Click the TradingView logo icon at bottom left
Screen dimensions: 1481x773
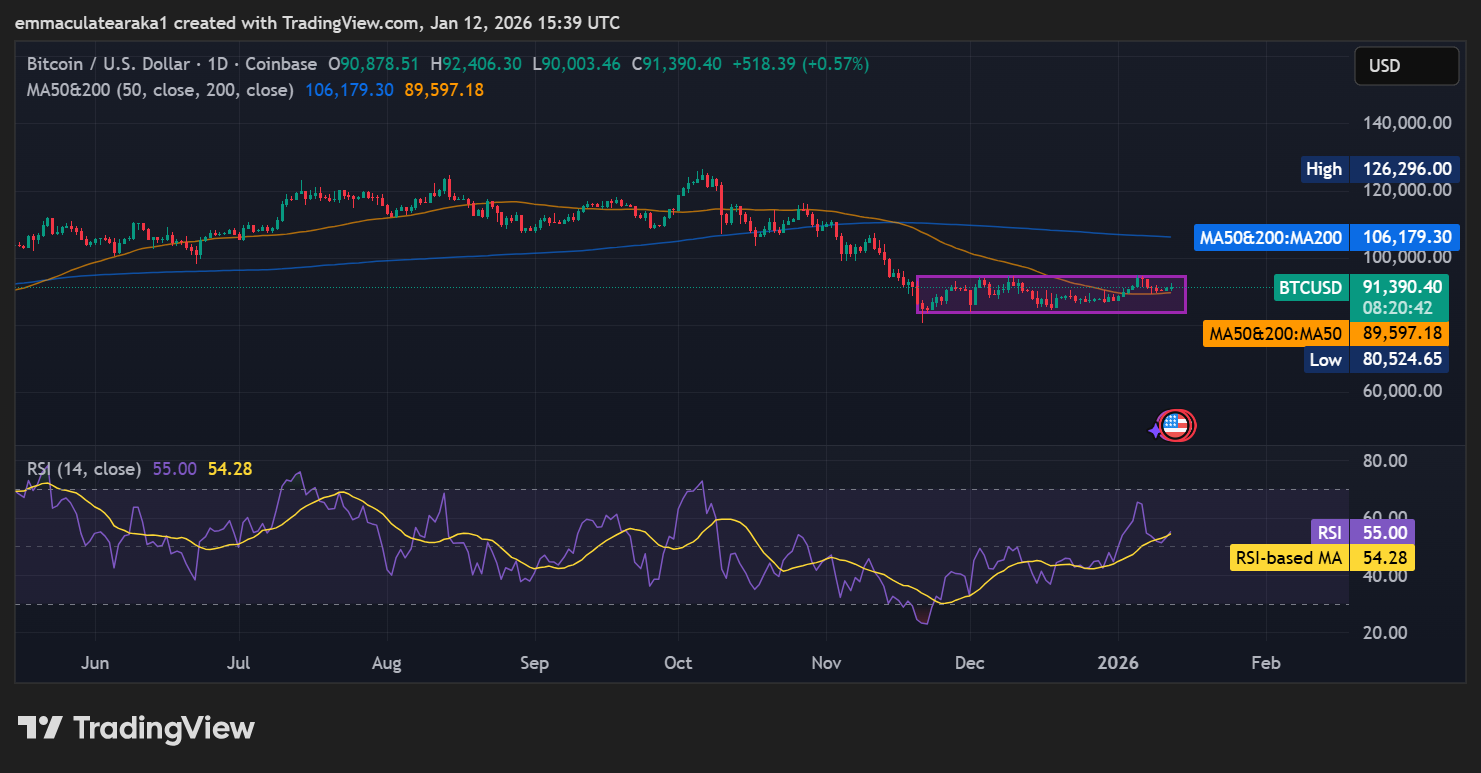point(40,728)
